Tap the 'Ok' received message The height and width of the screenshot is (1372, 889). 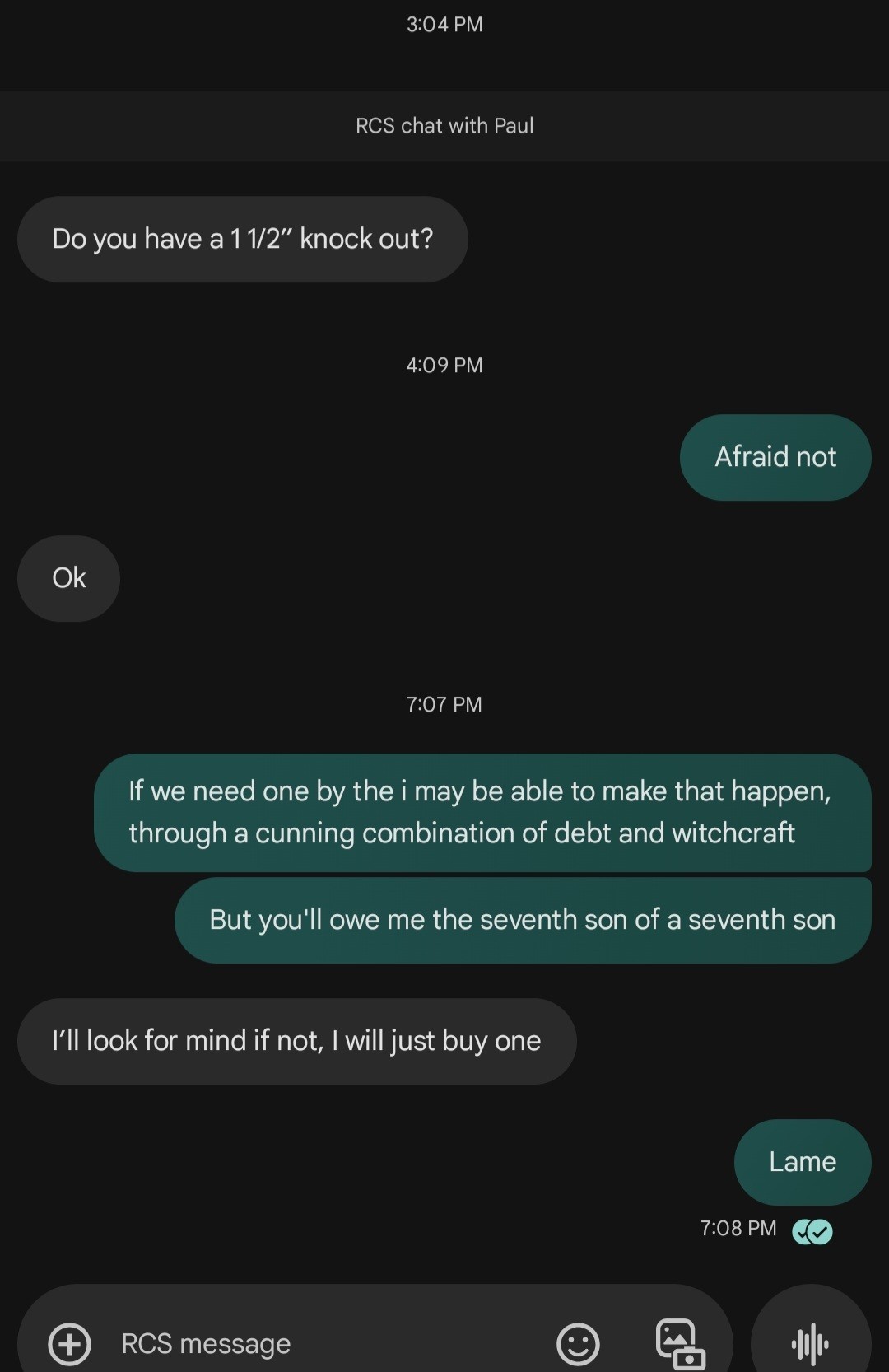[x=69, y=578]
